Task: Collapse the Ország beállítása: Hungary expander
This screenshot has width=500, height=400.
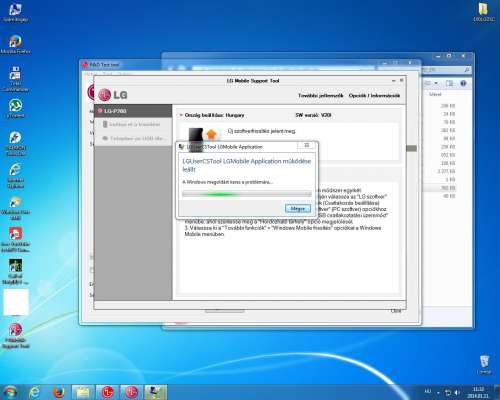Action: (x=181, y=115)
